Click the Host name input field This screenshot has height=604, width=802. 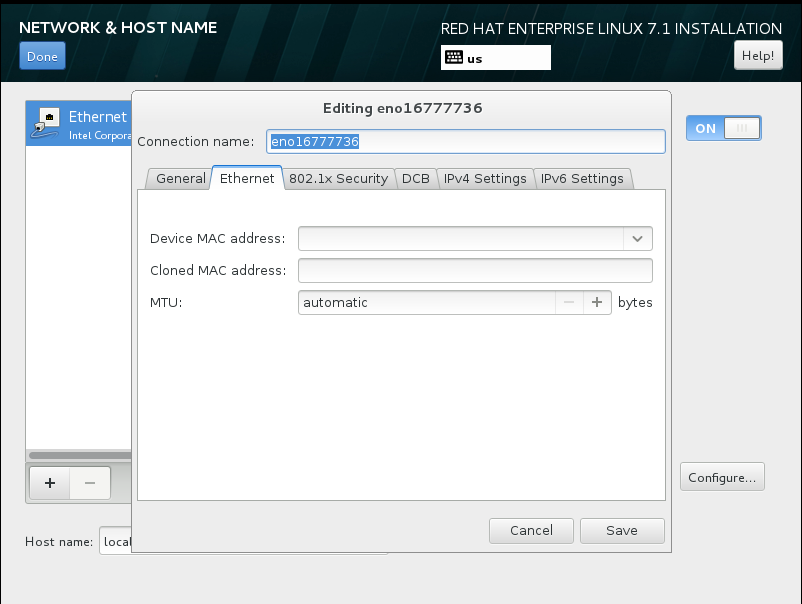pyautogui.click(x=116, y=541)
